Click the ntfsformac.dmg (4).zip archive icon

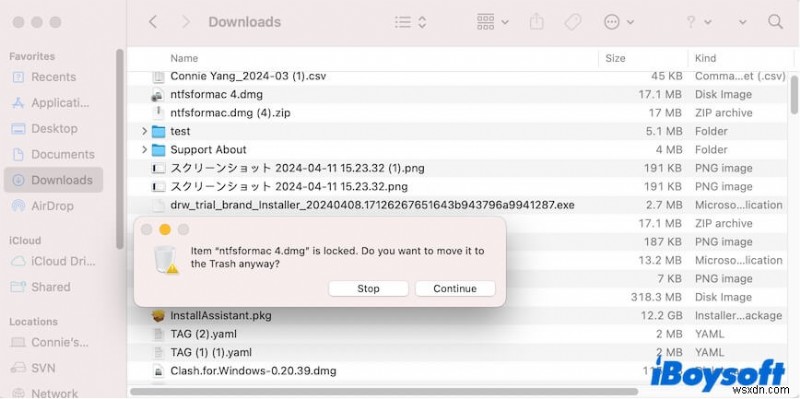tap(159, 113)
